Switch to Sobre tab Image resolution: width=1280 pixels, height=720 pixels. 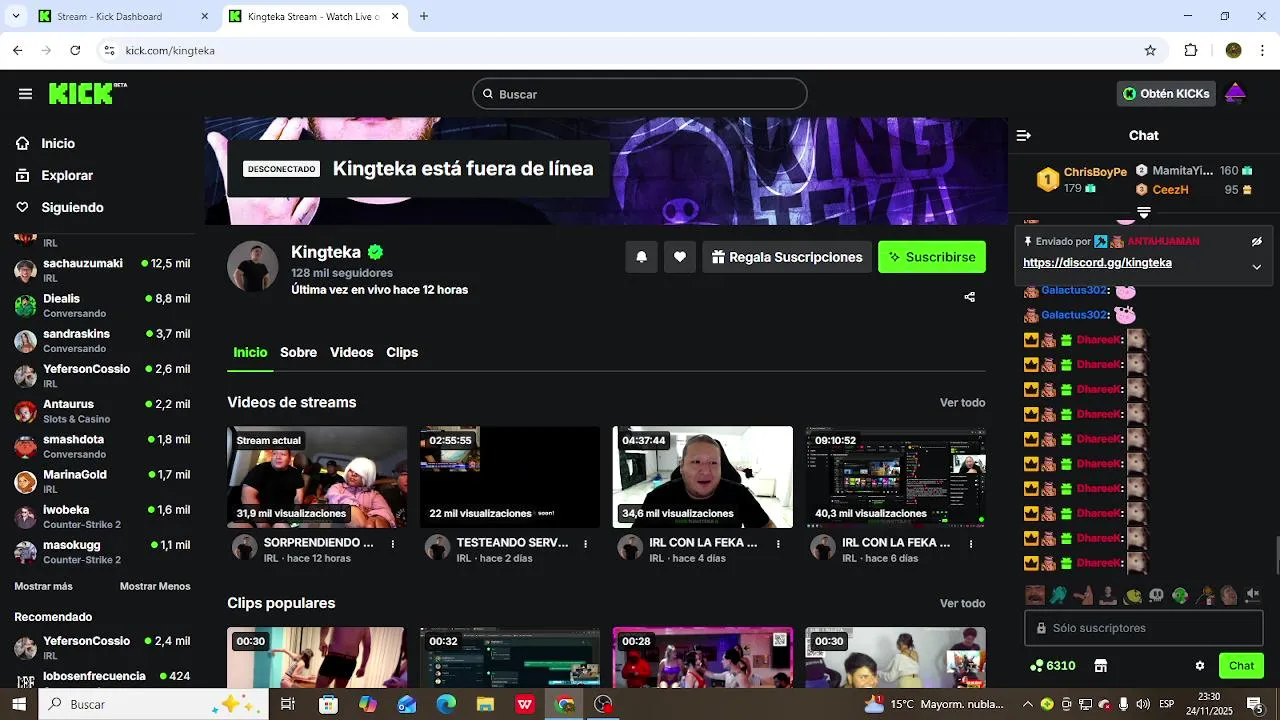click(x=298, y=353)
